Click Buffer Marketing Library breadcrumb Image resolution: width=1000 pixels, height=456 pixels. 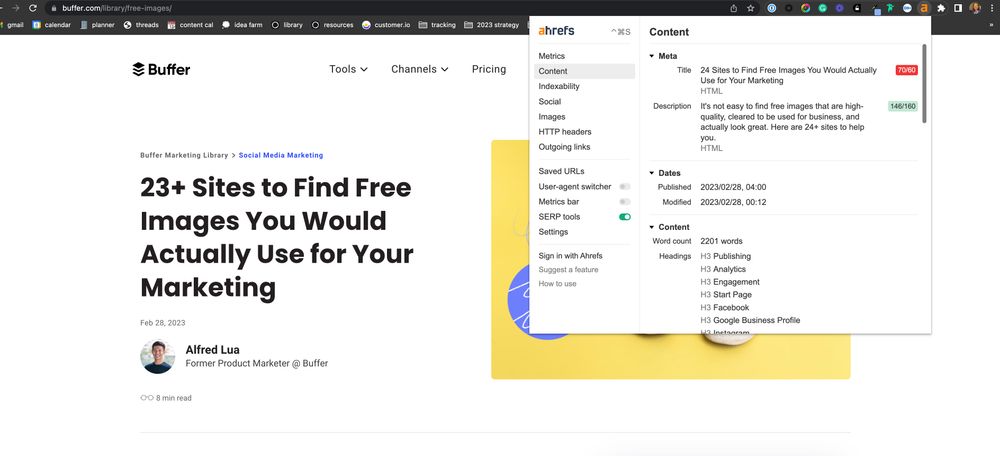tap(184, 155)
